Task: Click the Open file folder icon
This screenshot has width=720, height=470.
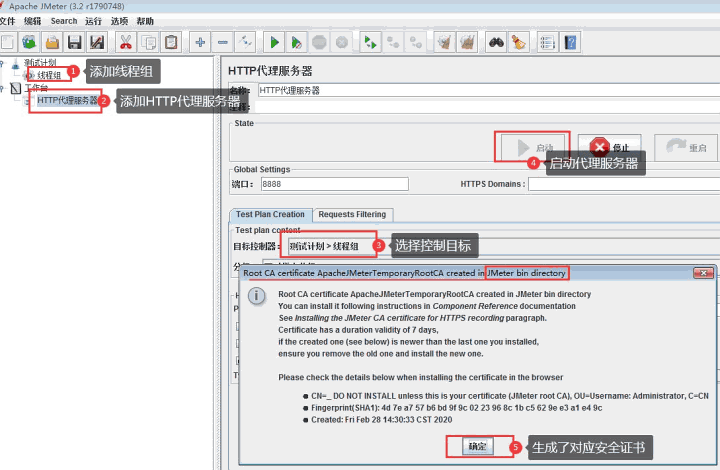Action: click(x=52, y=43)
